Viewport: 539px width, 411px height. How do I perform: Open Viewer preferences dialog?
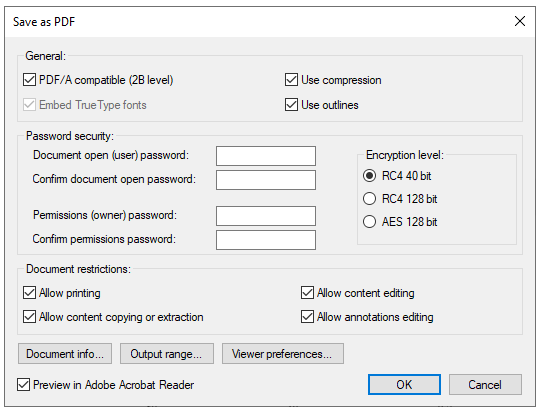pyautogui.click(x=283, y=354)
